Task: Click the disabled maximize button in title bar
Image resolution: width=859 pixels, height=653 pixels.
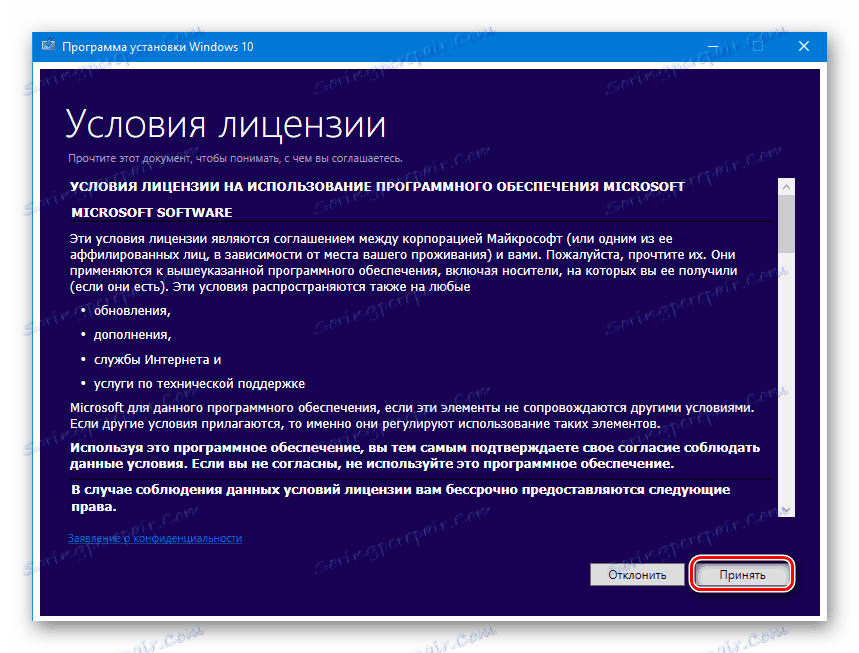Action: coord(758,46)
